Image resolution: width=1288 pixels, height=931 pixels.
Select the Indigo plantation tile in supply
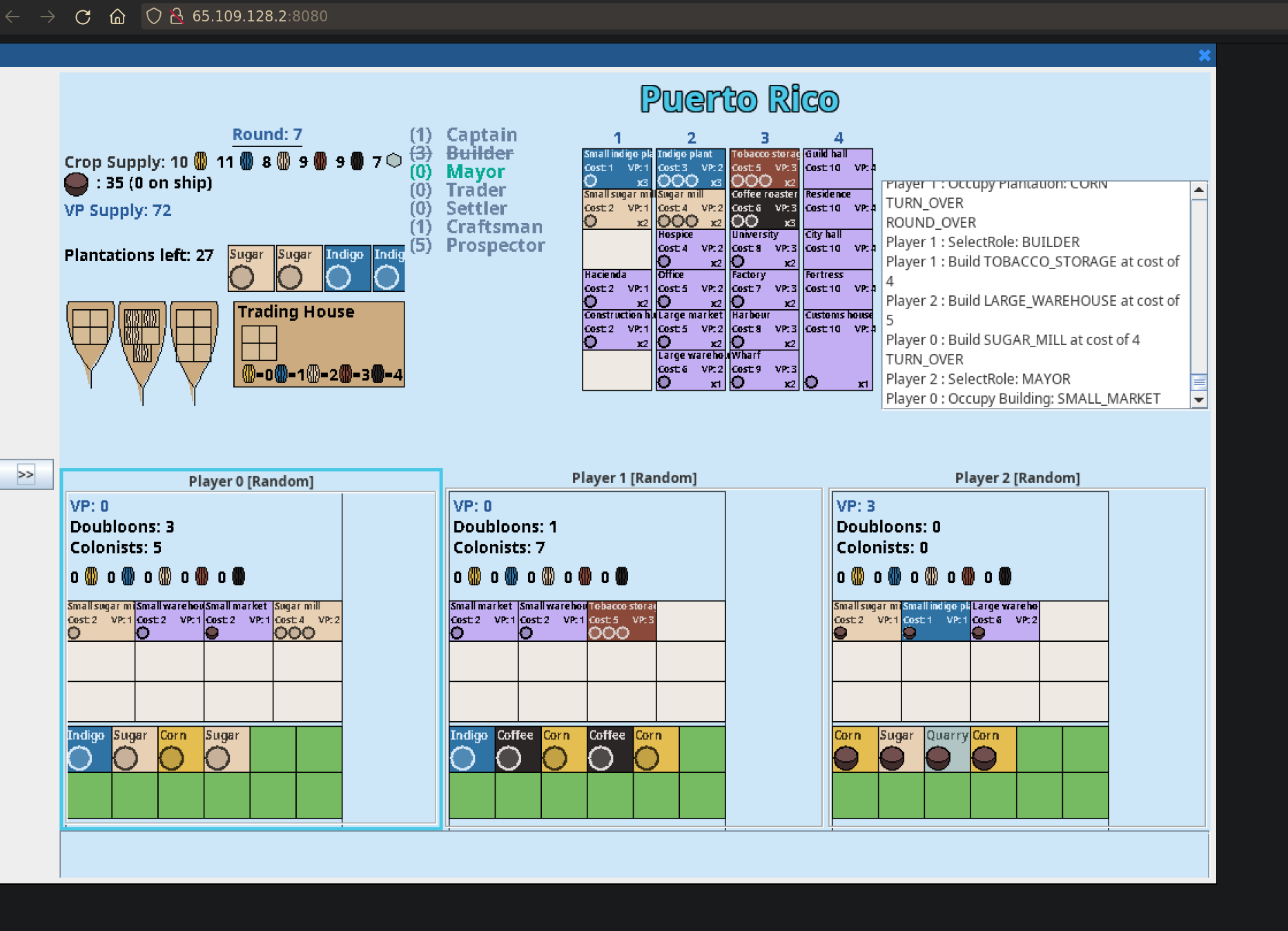pos(347,269)
